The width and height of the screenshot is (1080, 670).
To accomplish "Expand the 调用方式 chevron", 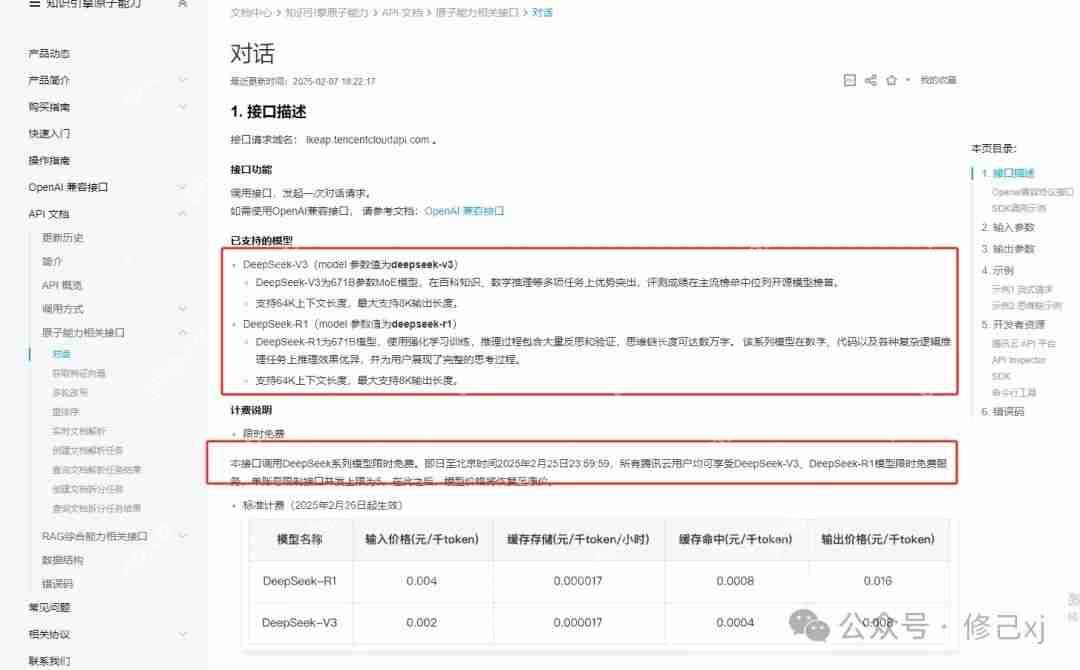I will click(x=183, y=309).
